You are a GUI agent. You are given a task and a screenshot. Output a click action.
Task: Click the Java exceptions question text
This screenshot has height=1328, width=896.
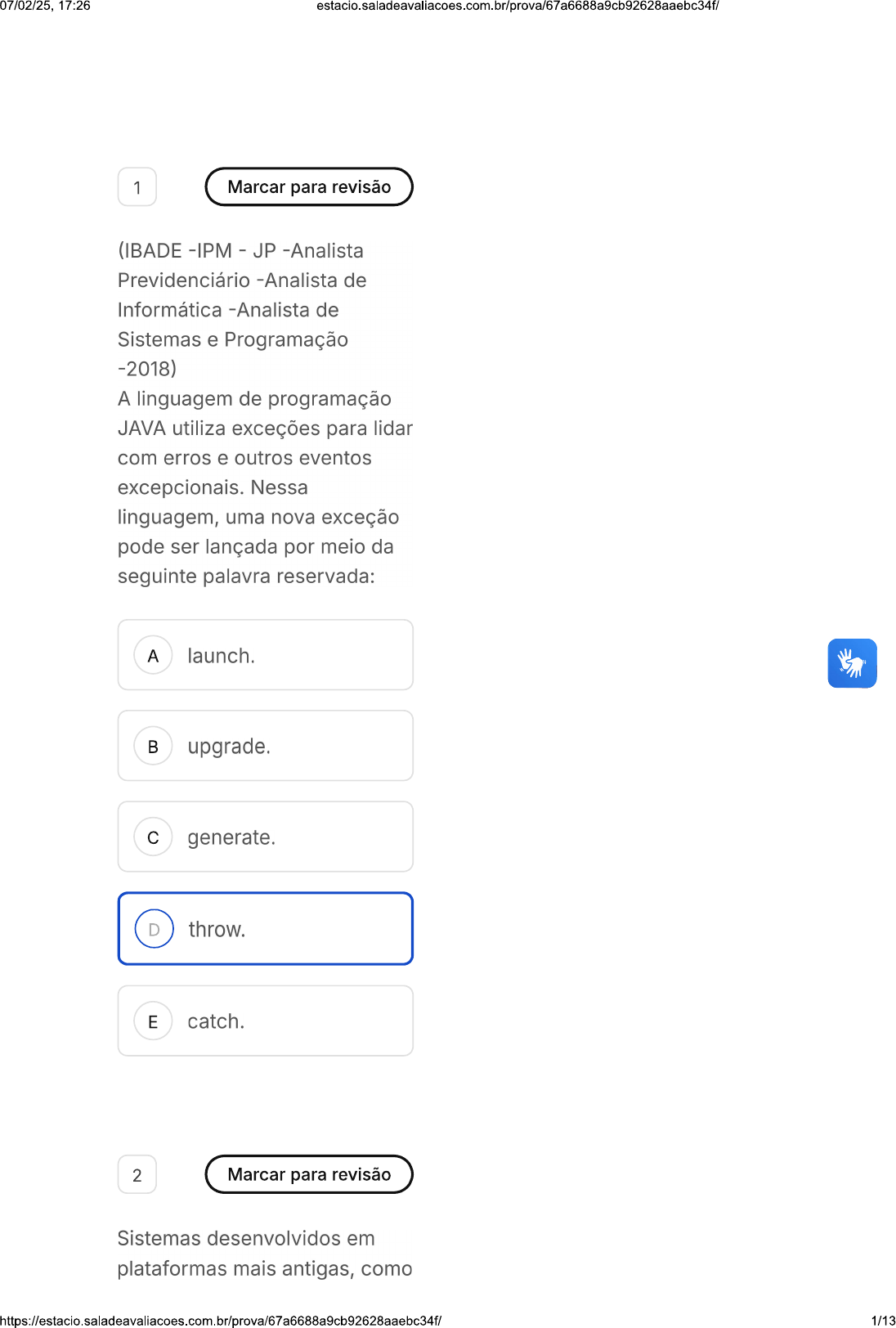click(x=265, y=487)
